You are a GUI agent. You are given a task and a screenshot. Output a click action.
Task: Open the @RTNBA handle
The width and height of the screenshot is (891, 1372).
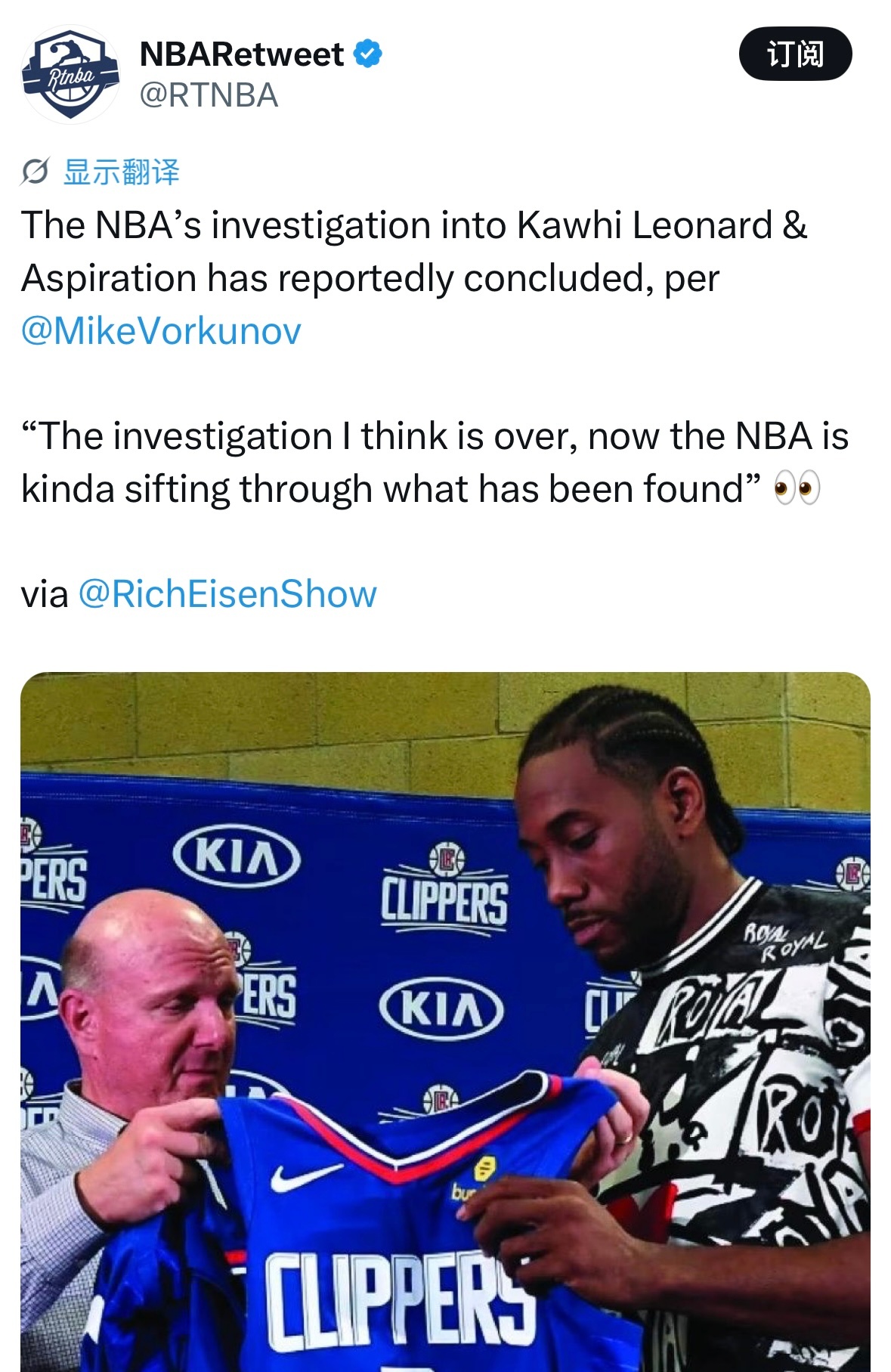tap(209, 95)
